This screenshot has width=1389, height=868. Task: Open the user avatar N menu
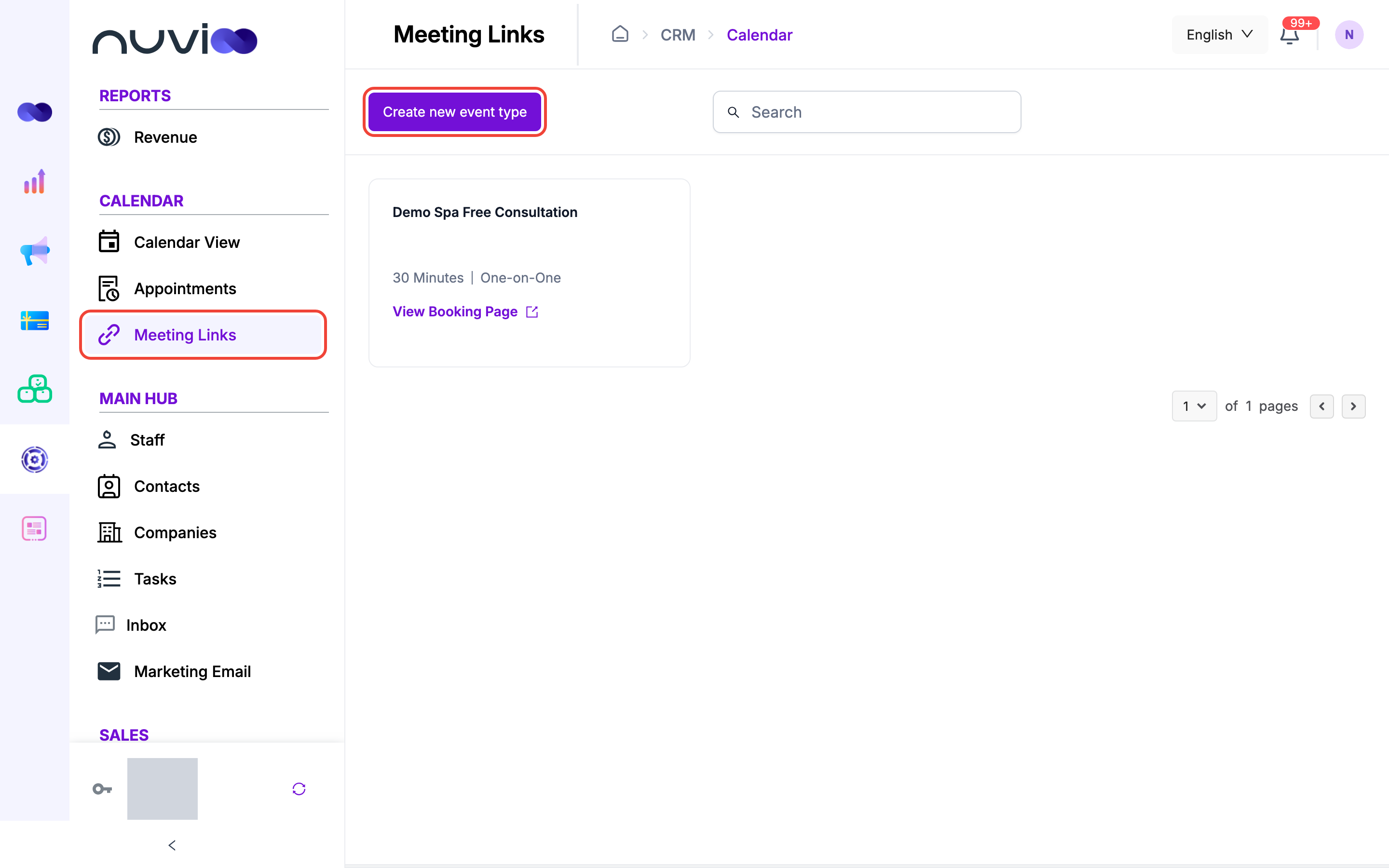(x=1349, y=34)
